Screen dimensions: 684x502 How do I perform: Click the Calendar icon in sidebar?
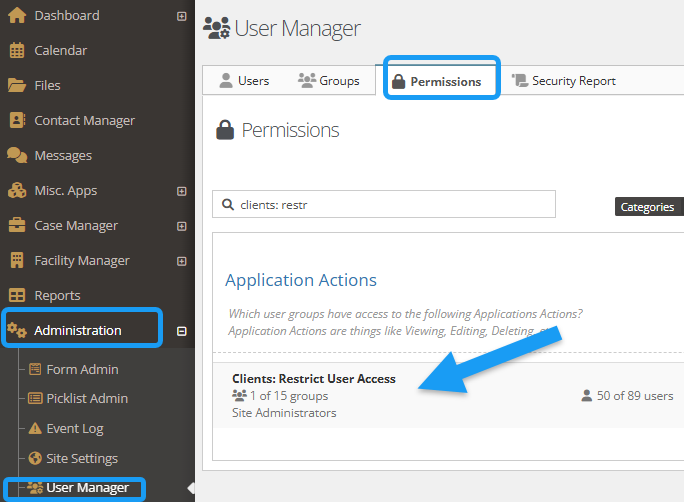pos(16,50)
